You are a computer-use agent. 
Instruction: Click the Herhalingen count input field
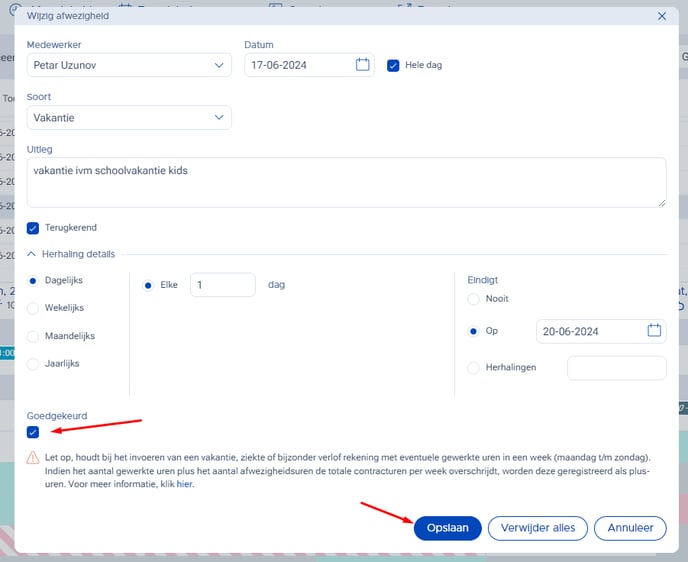coord(616,368)
